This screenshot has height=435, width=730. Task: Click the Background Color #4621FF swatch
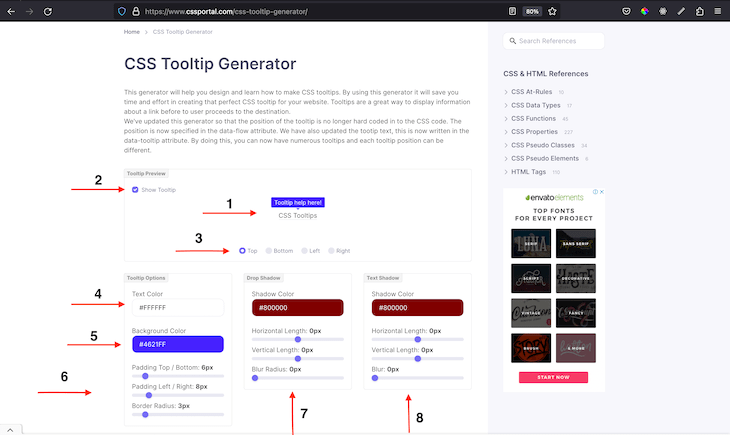tap(177, 344)
